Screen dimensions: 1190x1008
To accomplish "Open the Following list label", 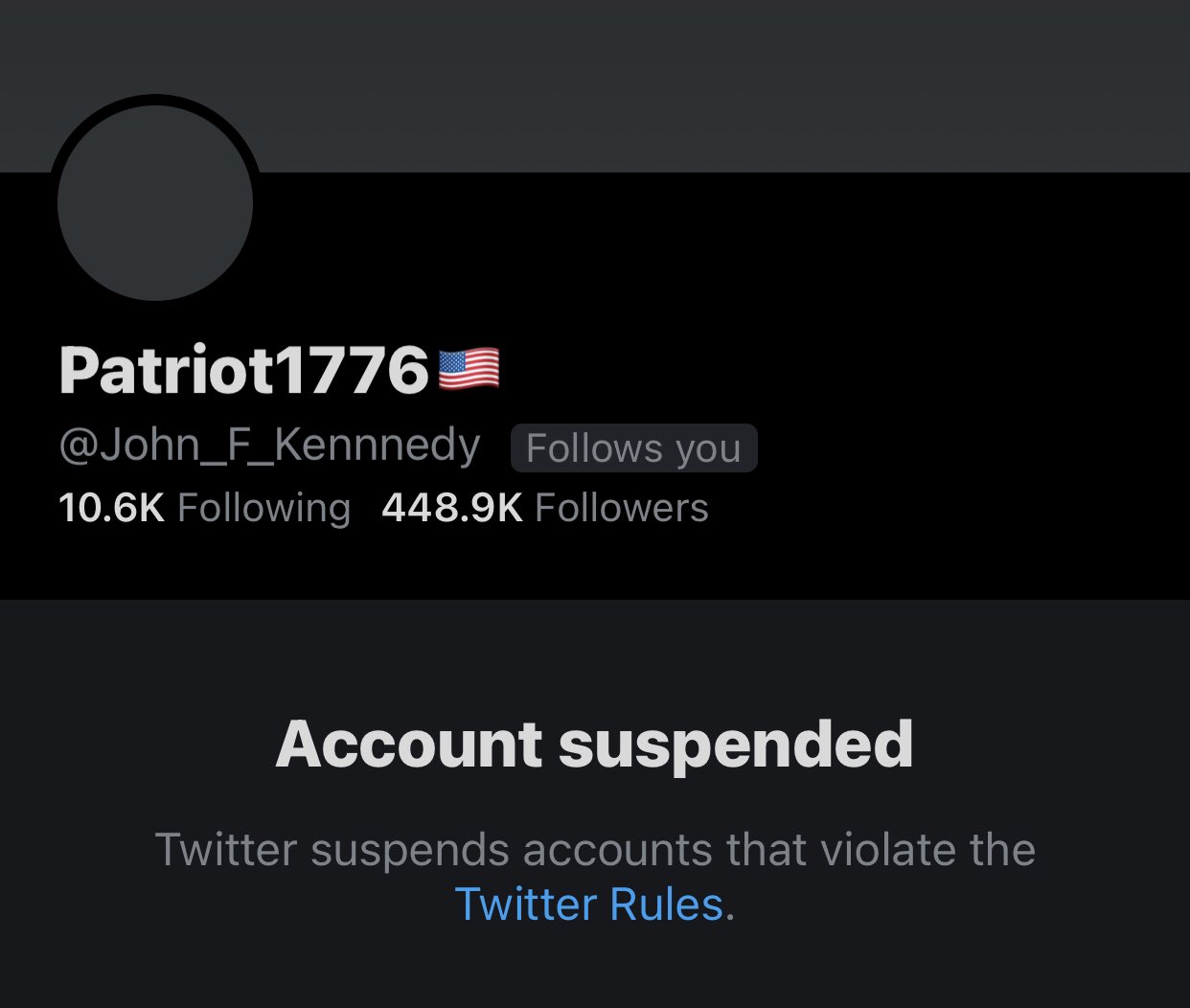I will tap(263, 508).
